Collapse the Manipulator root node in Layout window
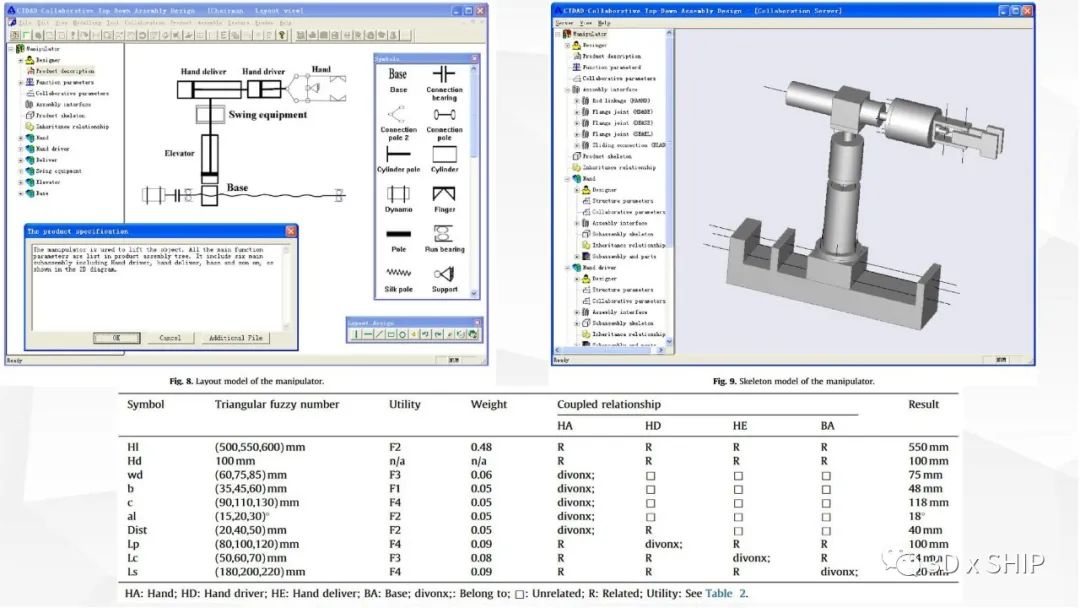The image size is (1080, 608). click(x=11, y=49)
